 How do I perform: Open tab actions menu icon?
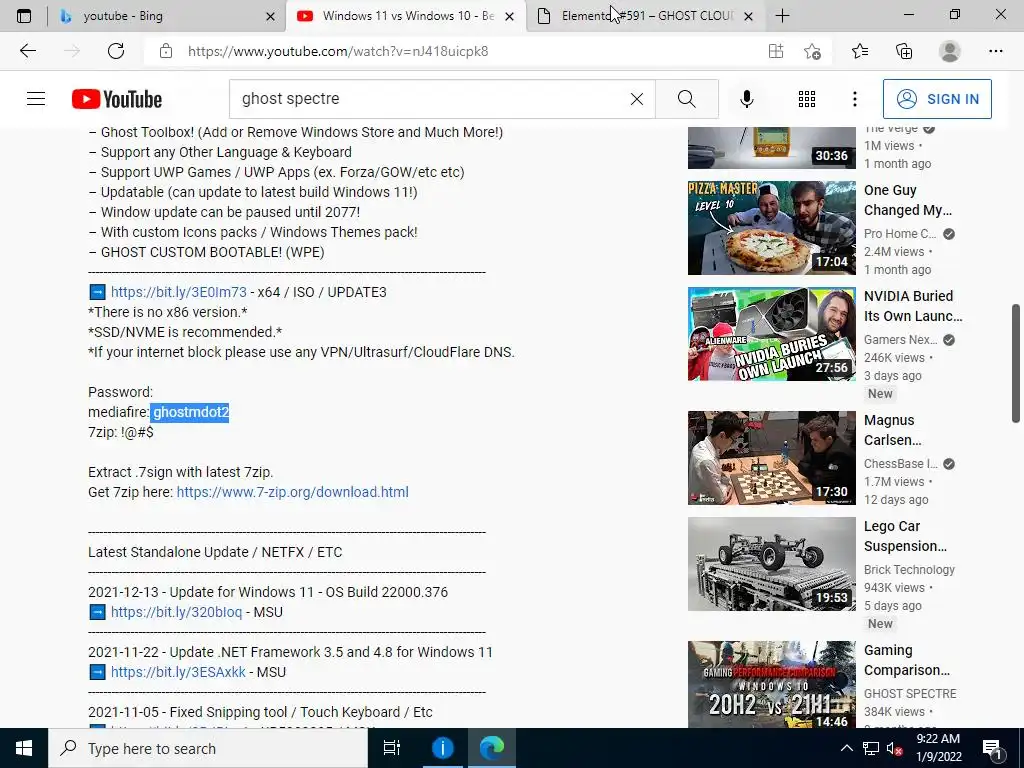point(24,16)
